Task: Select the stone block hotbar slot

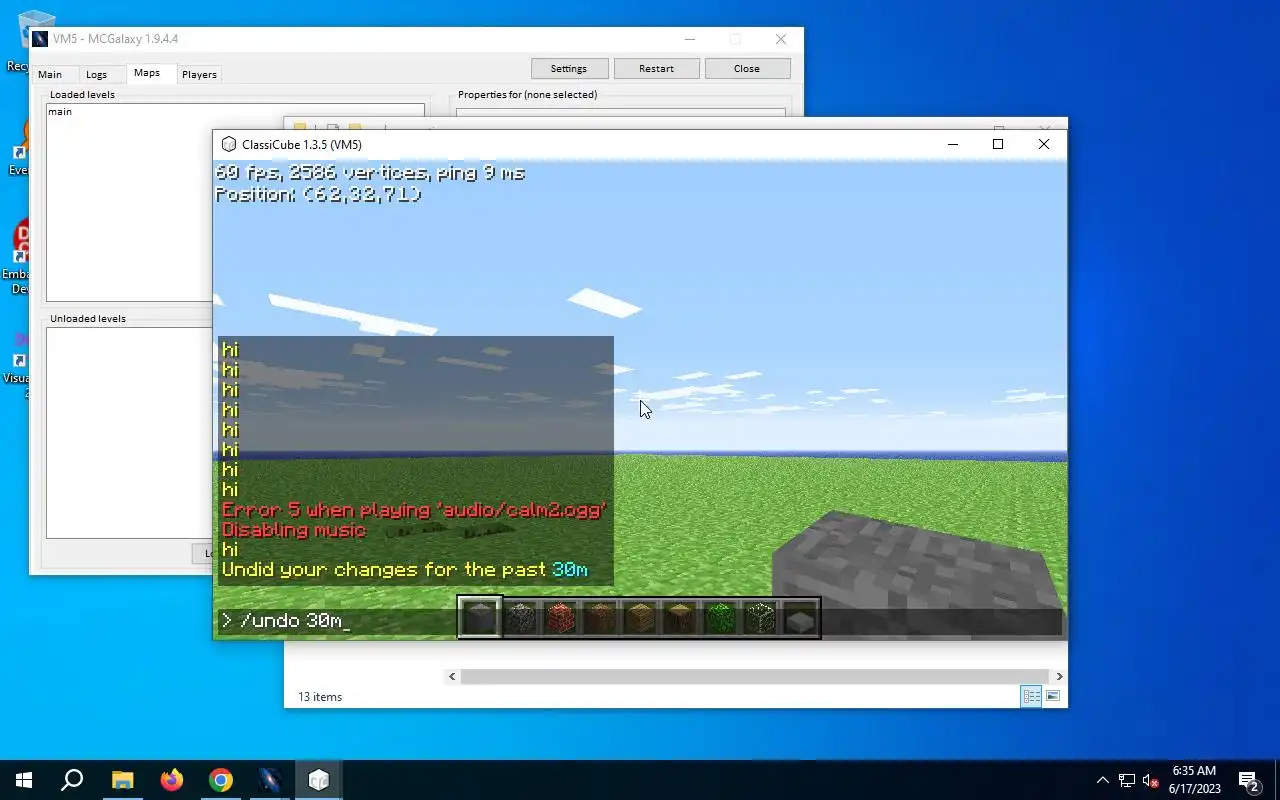Action: click(480, 618)
